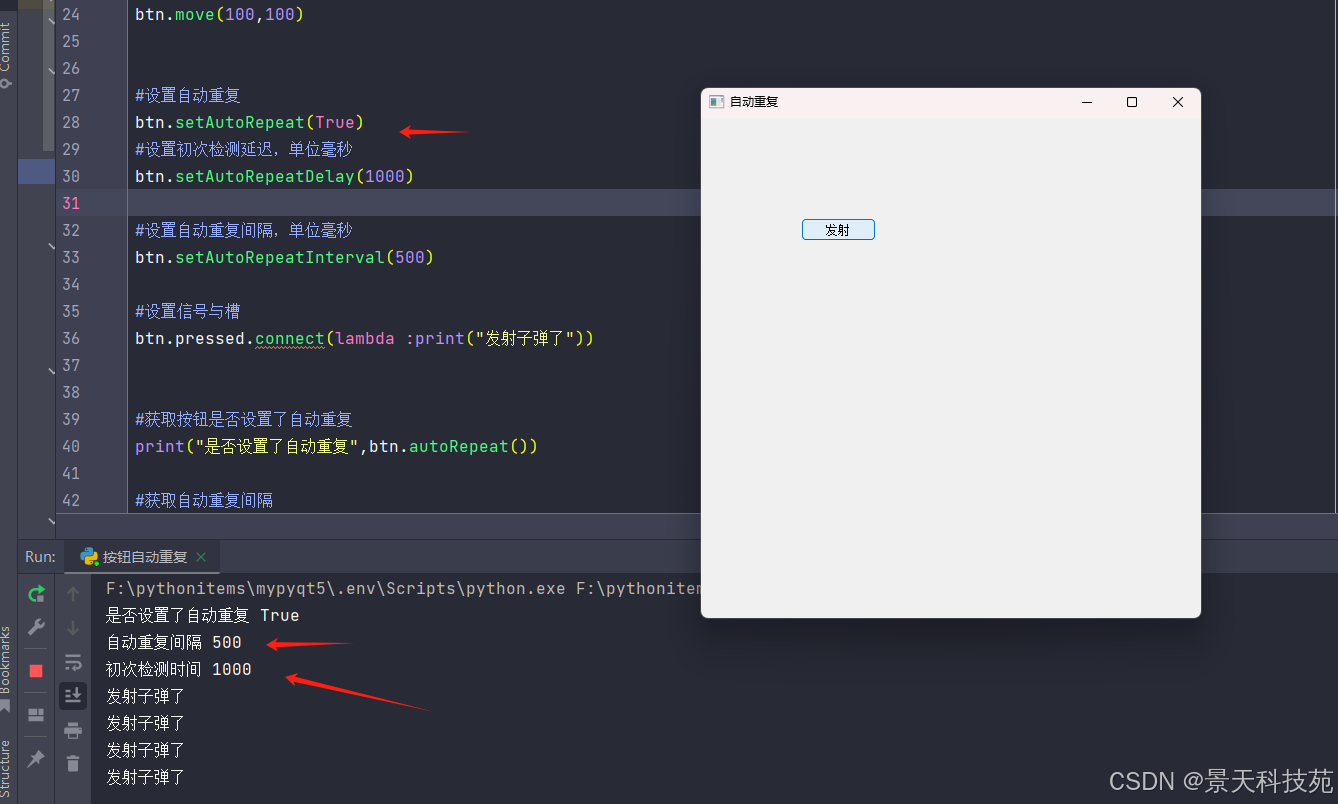This screenshot has height=804, width=1338.
Task: Click the 自动重复 window title text
Action: [754, 102]
